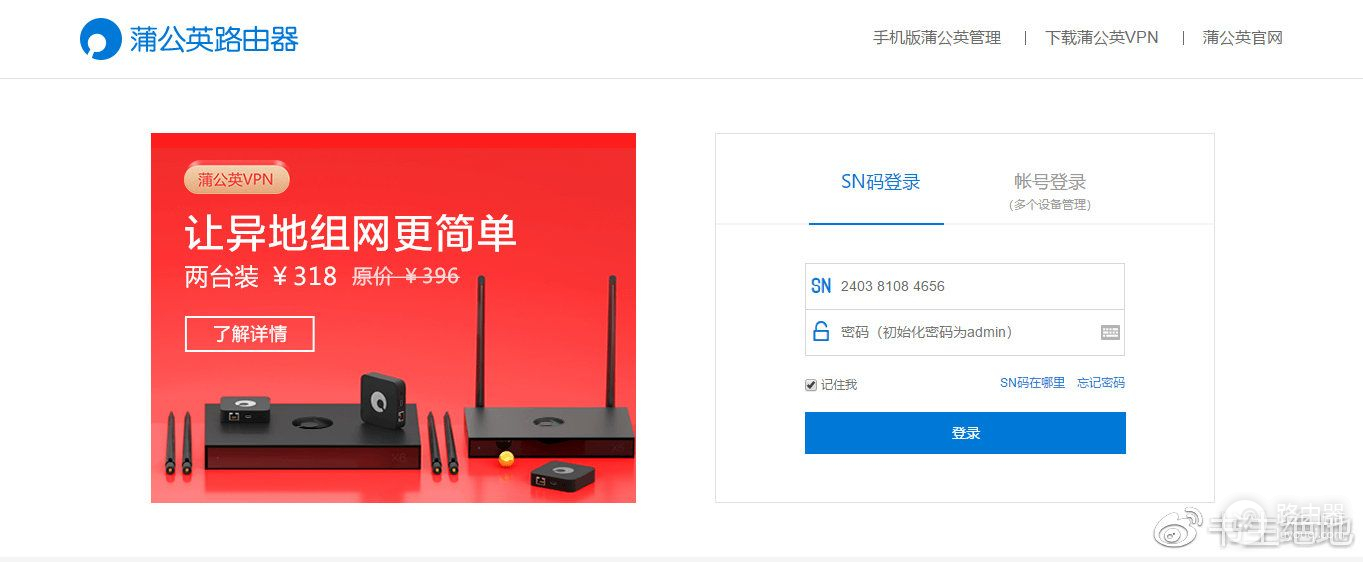This screenshot has width=1363, height=562.
Task: Click the padlock icon beside password
Action: 821,332
